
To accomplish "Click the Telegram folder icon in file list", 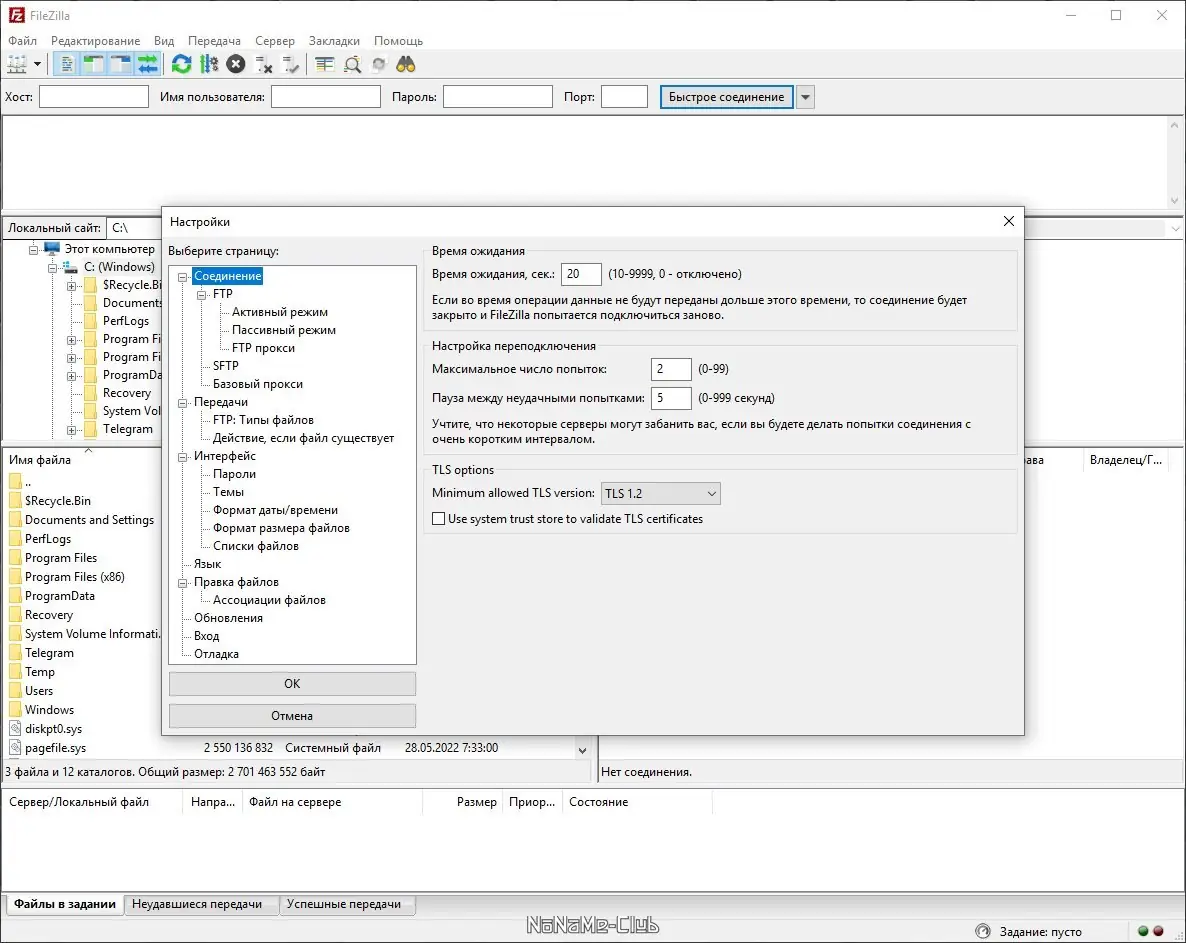I will (x=15, y=653).
